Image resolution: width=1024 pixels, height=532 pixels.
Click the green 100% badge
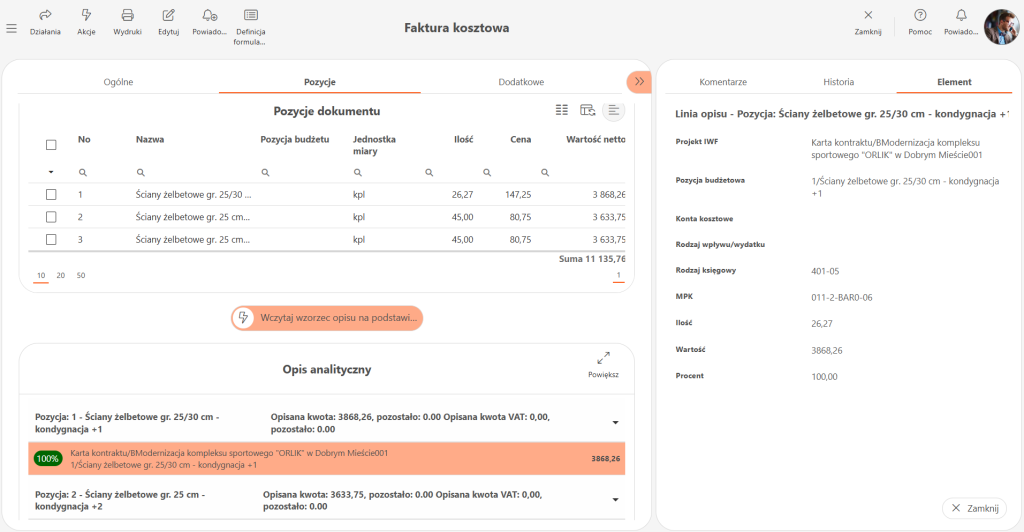(x=48, y=459)
